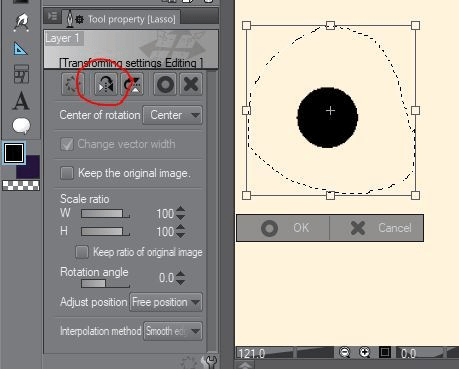The image size is (459, 369).
Task: Select the transparent color swatch
Action: (21, 186)
